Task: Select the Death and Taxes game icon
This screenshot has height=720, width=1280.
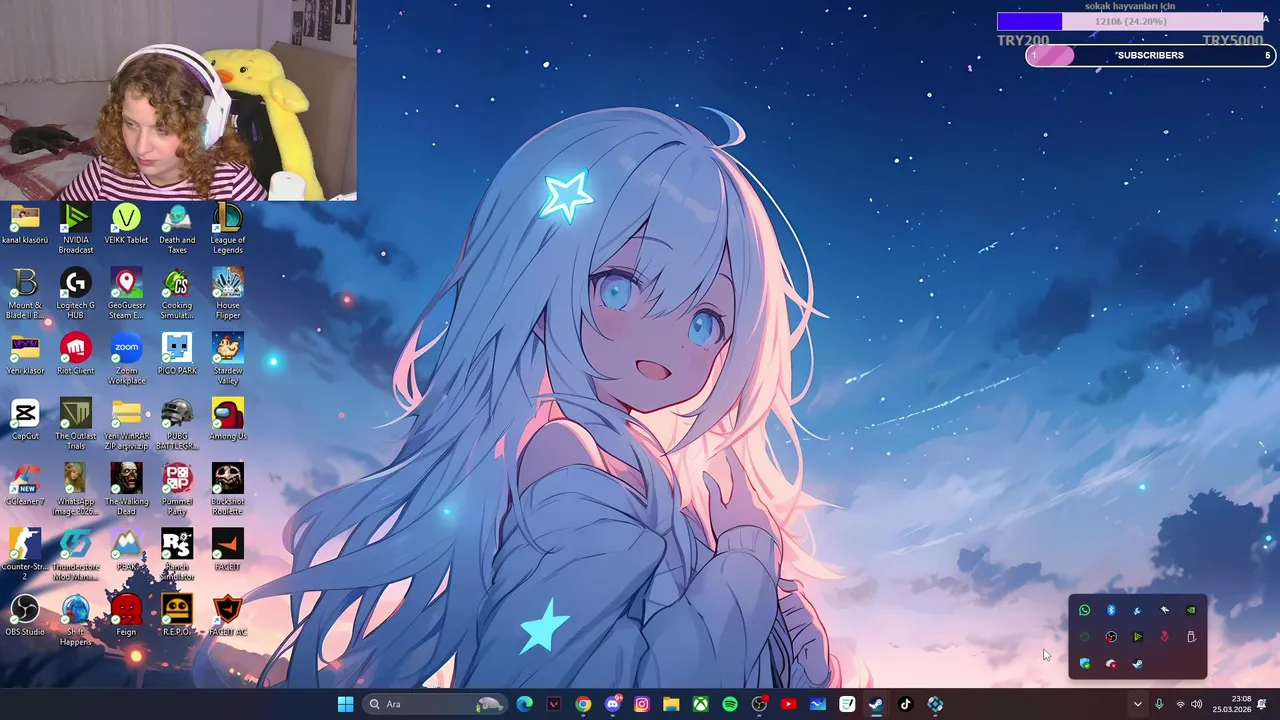Action: (177, 229)
